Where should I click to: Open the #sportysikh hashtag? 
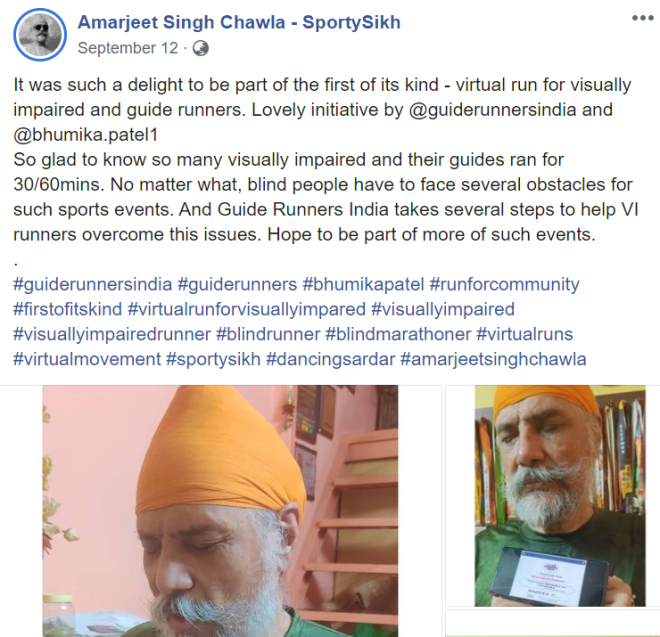click(x=213, y=359)
